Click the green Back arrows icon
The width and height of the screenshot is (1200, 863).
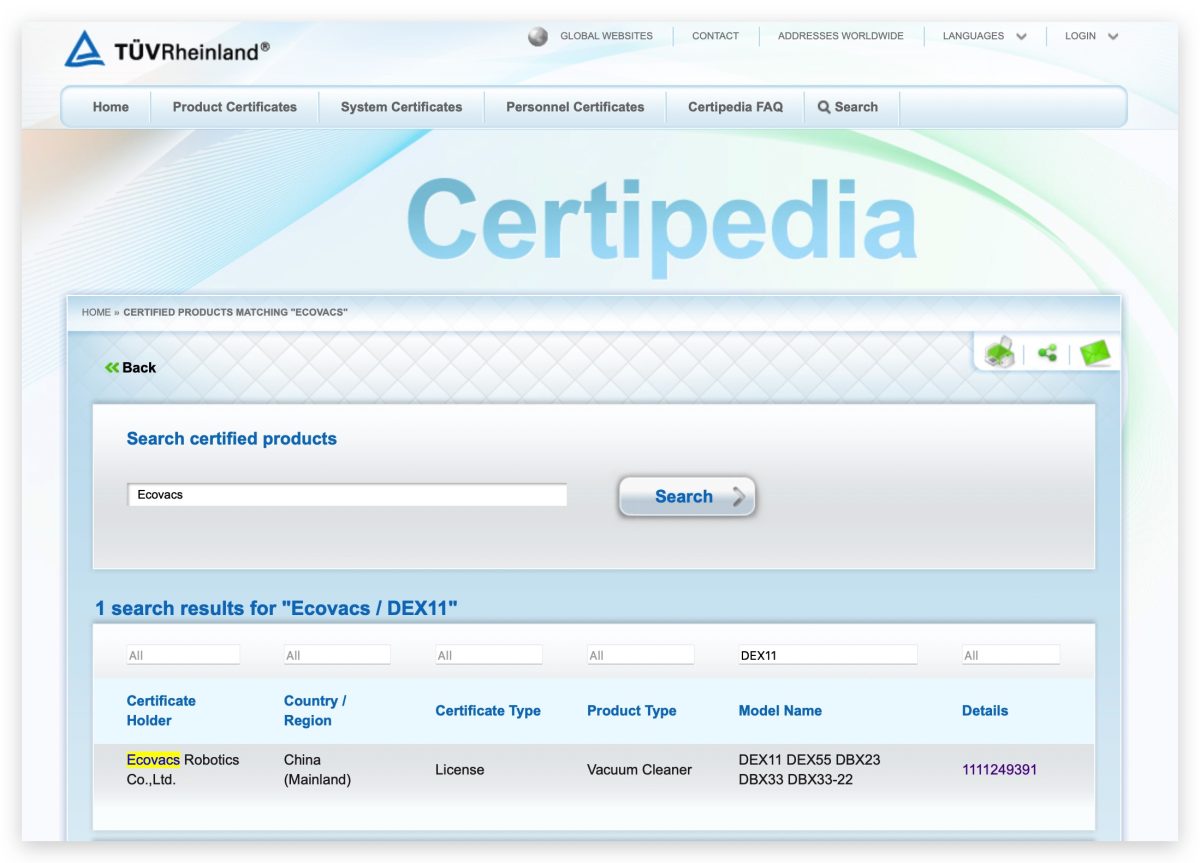112,368
